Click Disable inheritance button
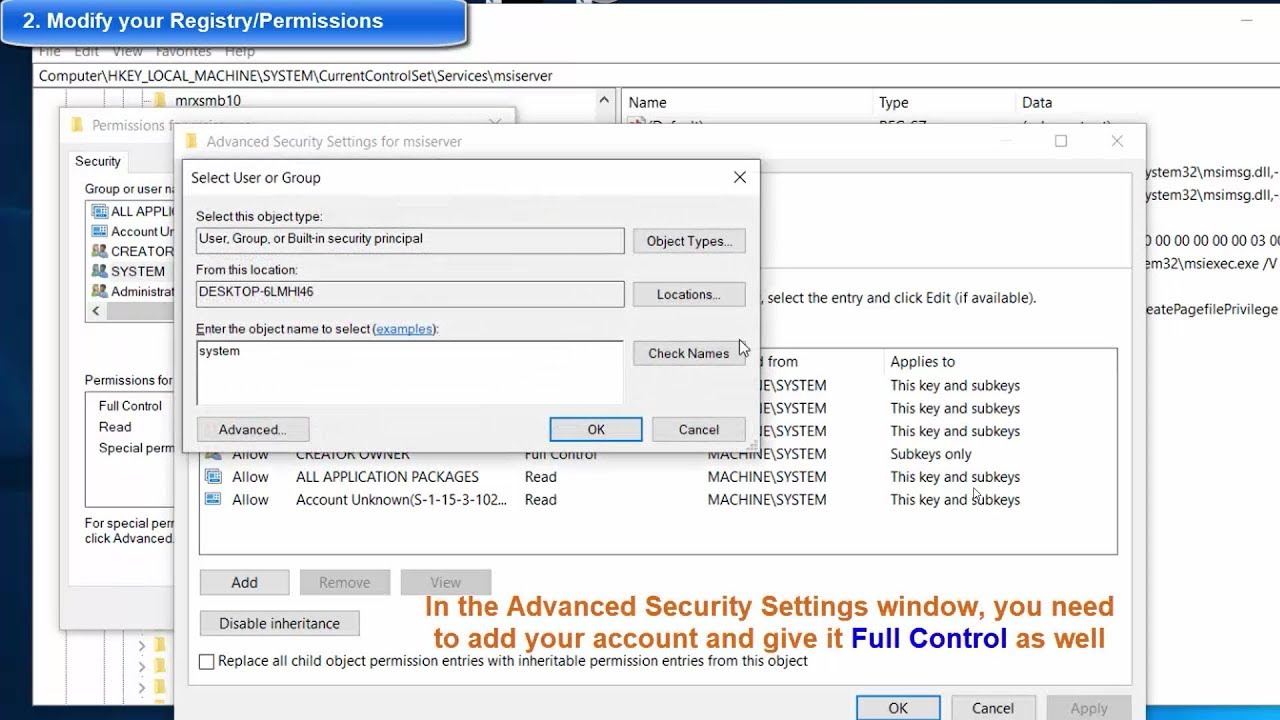 coord(279,623)
